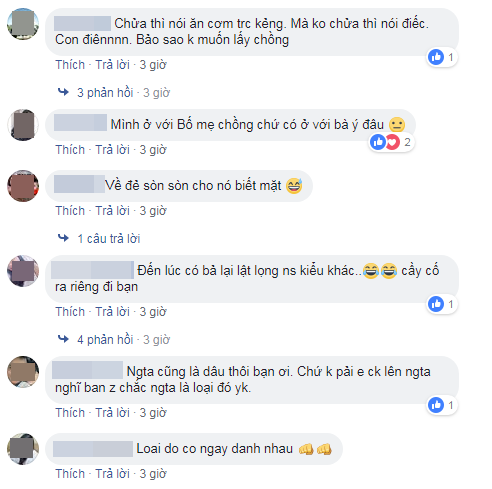Click the like count on the "Đến lúc có bà" comment
The width and height of the screenshot is (492, 489).
pyautogui.click(x=451, y=304)
